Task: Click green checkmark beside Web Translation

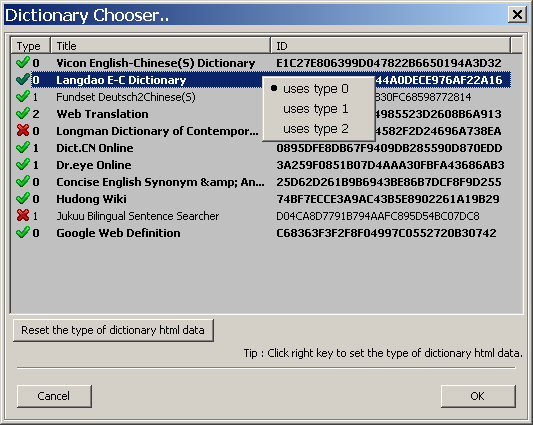Action: click(23, 114)
